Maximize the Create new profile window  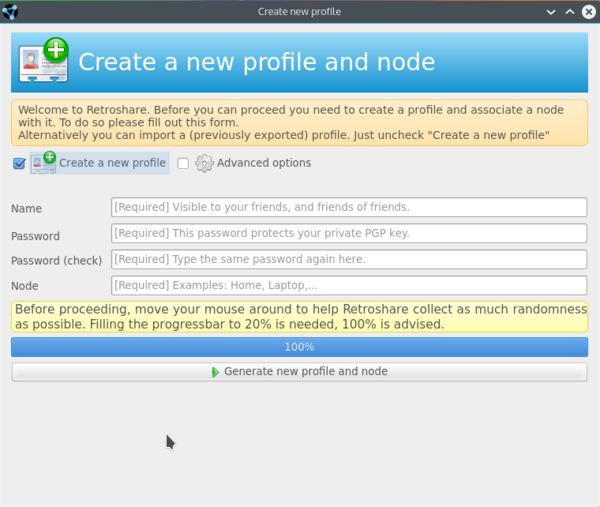coord(570,12)
